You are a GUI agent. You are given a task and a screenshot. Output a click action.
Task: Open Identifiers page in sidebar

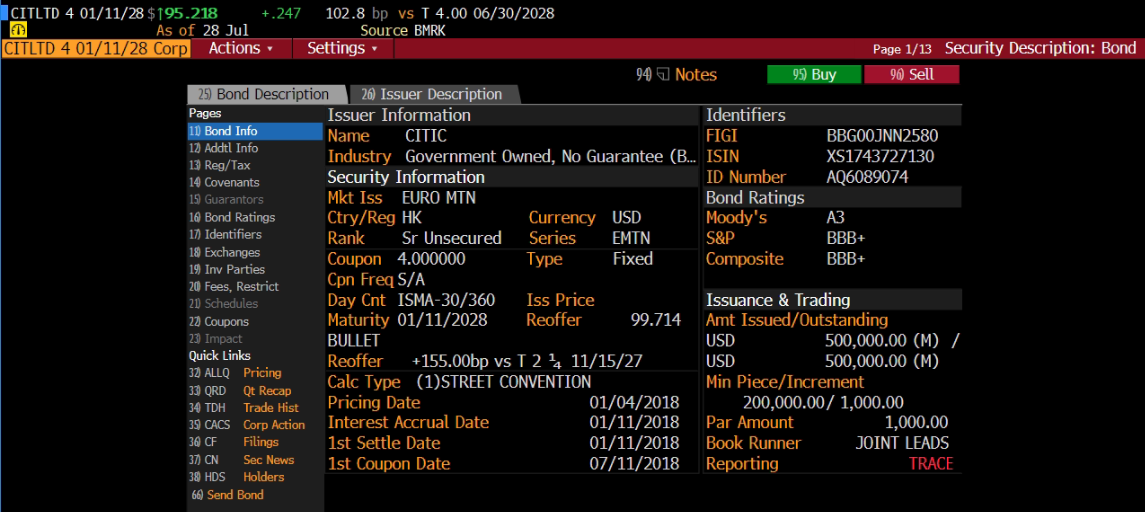pos(225,234)
